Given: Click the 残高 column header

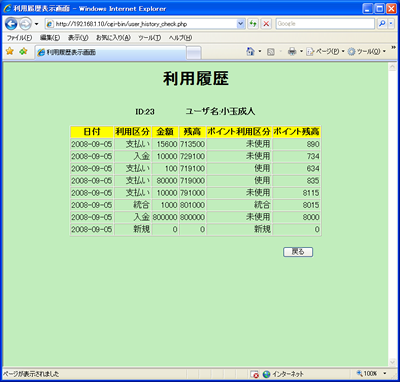Looking at the screenshot, I should pos(193,132).
